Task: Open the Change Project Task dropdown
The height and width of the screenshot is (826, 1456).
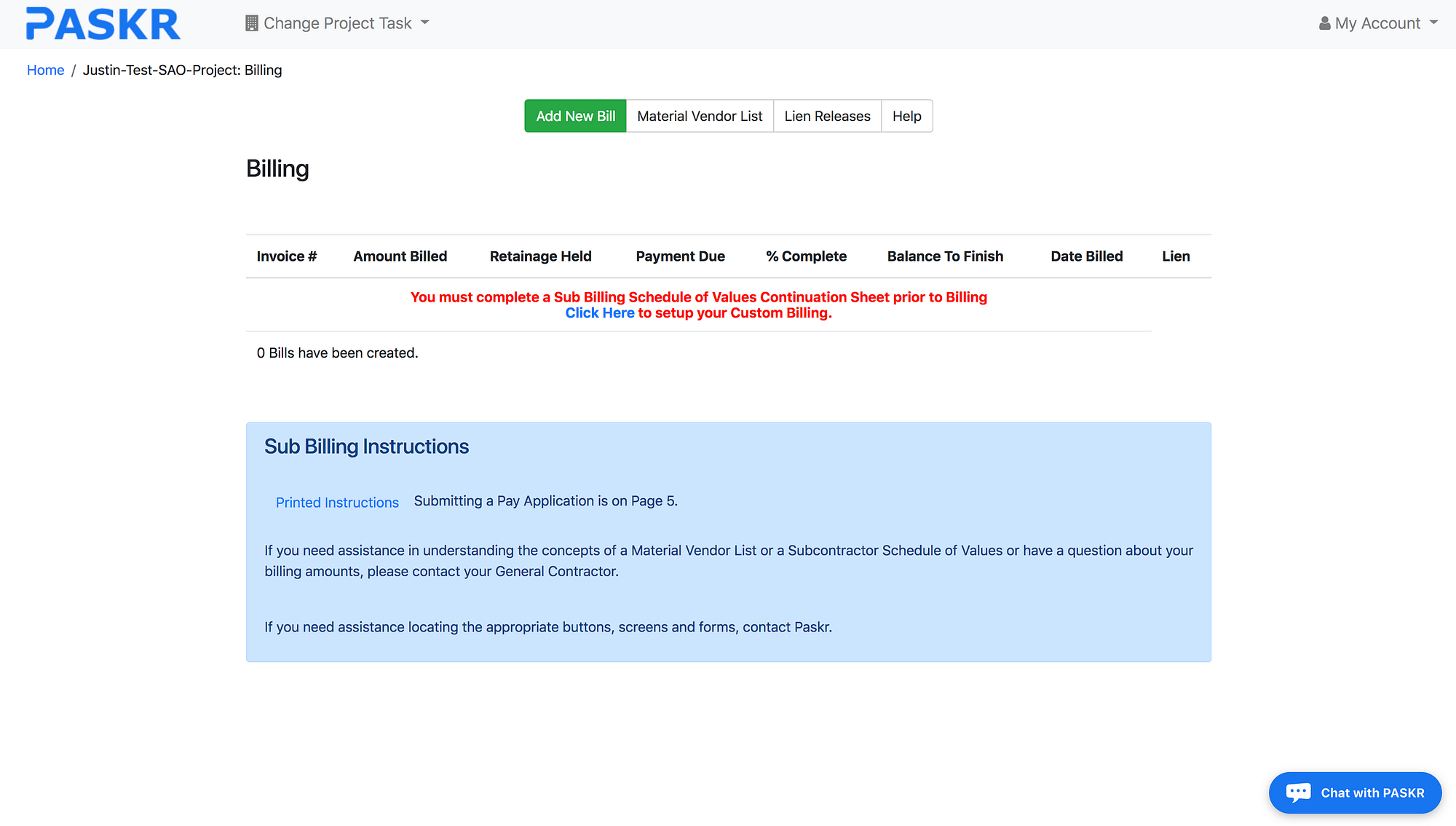Action: coord(338,23)
